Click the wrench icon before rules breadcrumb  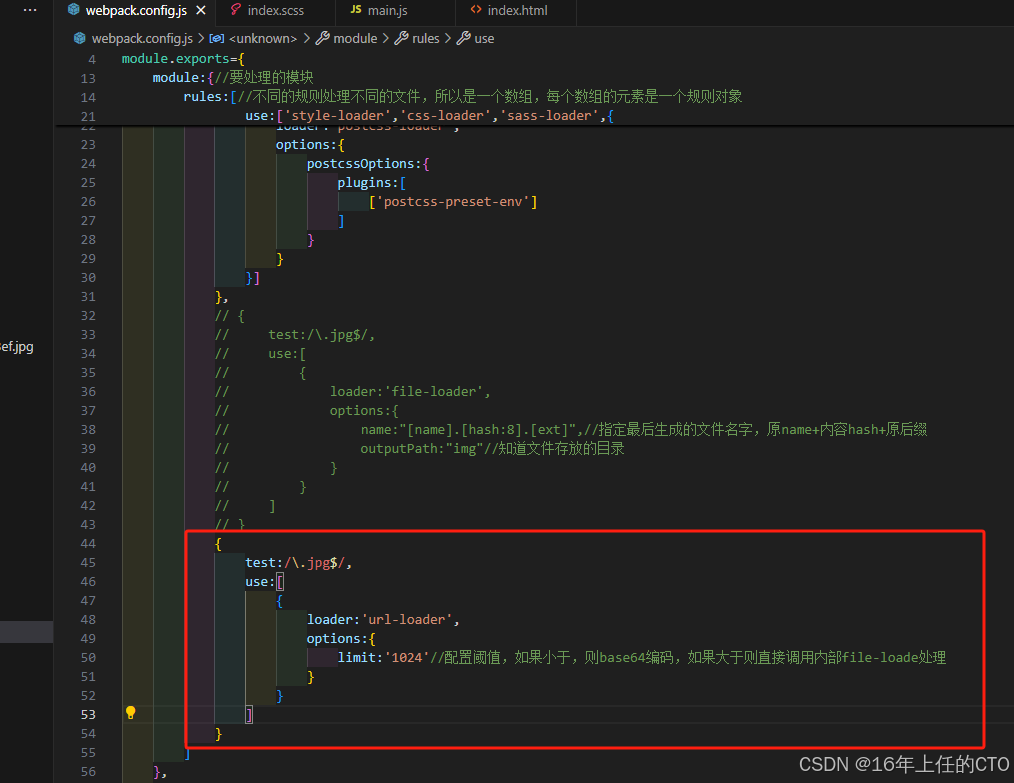(402, 38)
